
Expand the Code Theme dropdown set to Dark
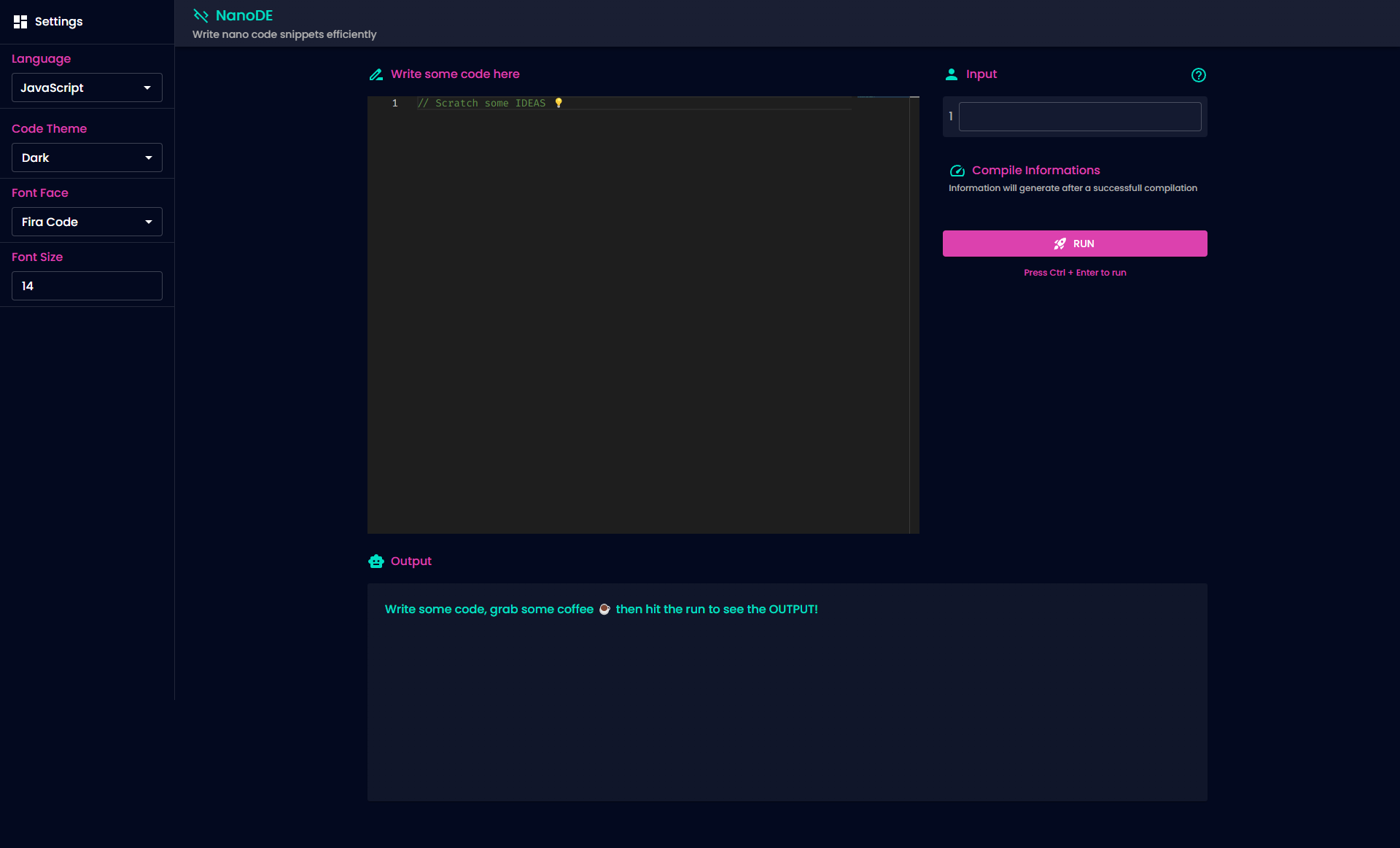pyautogui.click(x=87, y=157)
